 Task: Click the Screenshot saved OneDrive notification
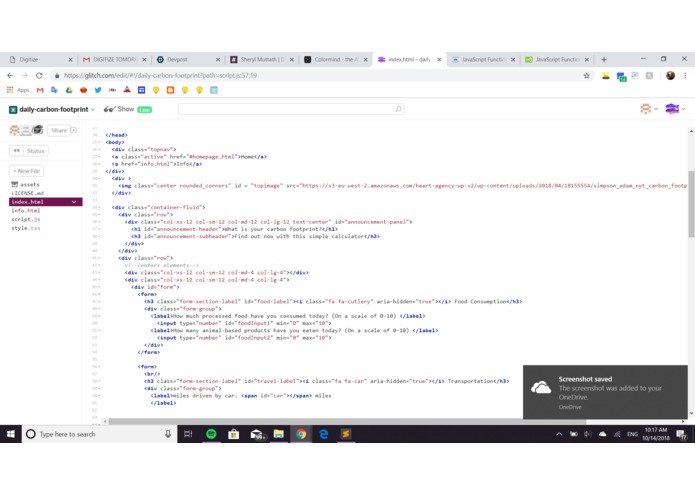(x=605, y=392)
